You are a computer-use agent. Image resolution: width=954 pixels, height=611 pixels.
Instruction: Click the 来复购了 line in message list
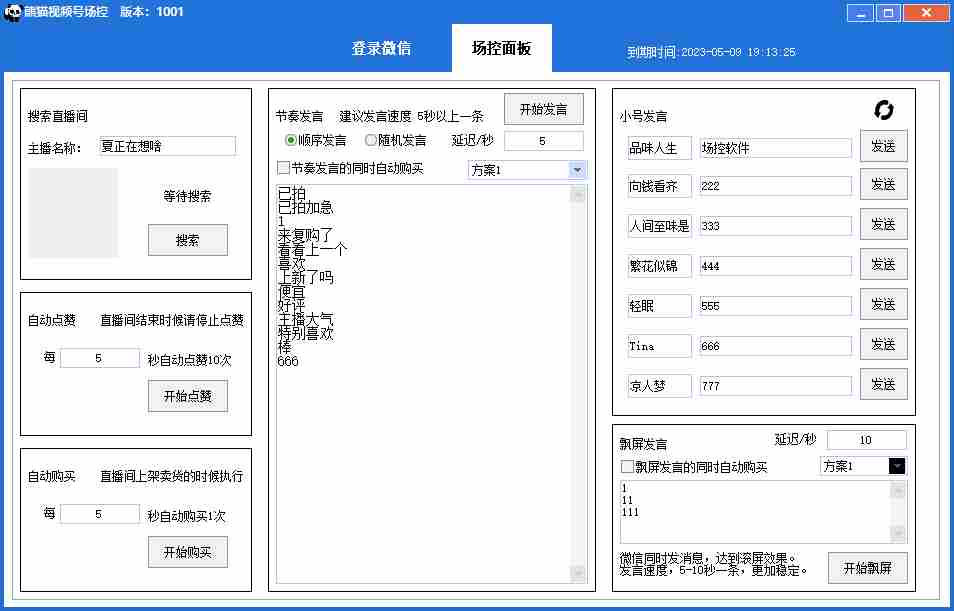coord(305,236)
